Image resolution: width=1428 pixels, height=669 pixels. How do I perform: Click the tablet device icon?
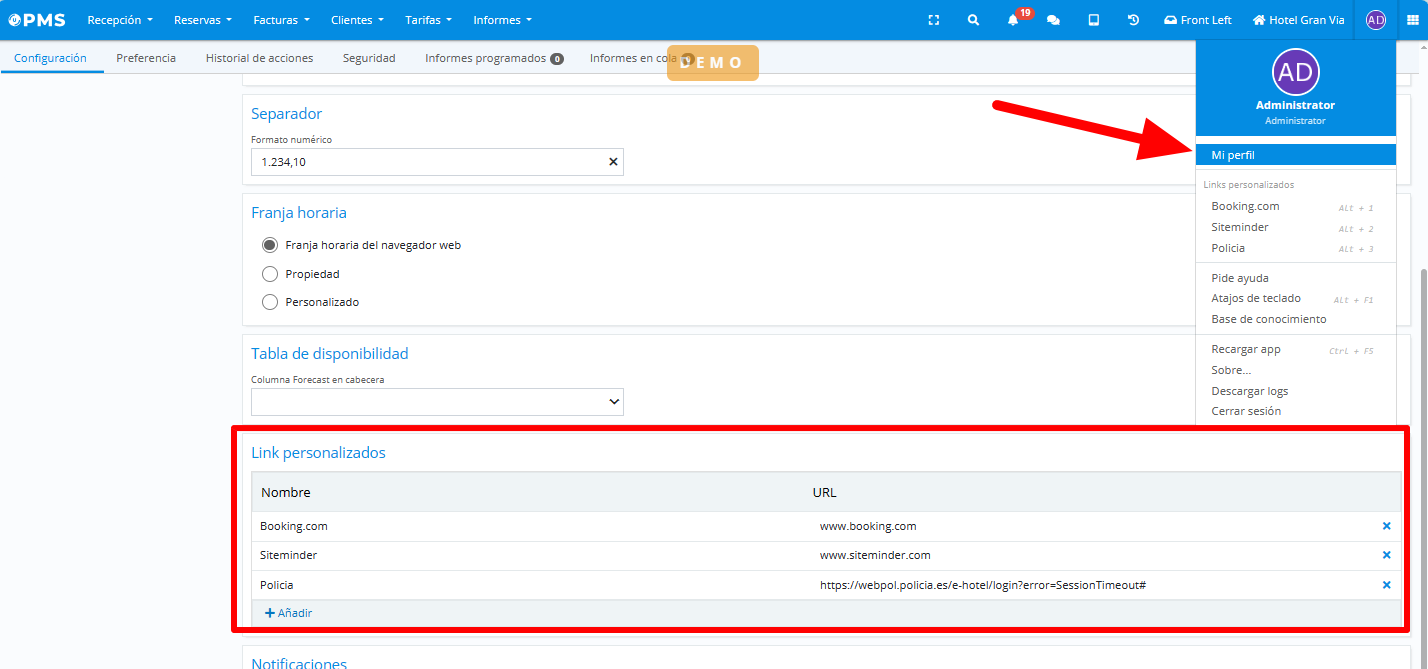tap(1094, 20)
